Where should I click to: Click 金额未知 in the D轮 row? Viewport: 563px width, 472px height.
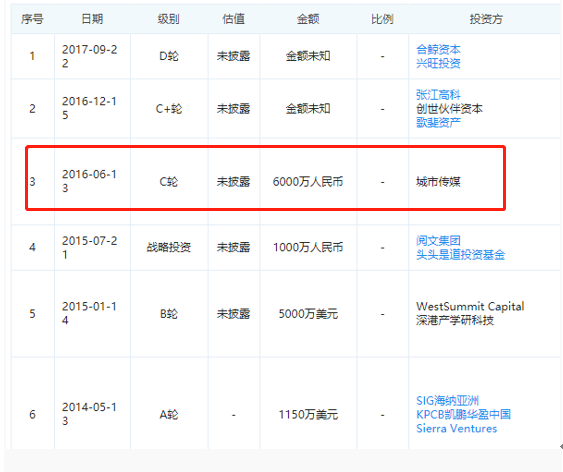[308, 56]
